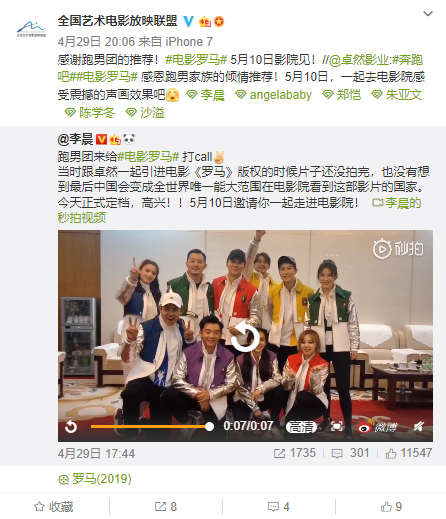Like the post with 9 likes

tap(391, 507)
